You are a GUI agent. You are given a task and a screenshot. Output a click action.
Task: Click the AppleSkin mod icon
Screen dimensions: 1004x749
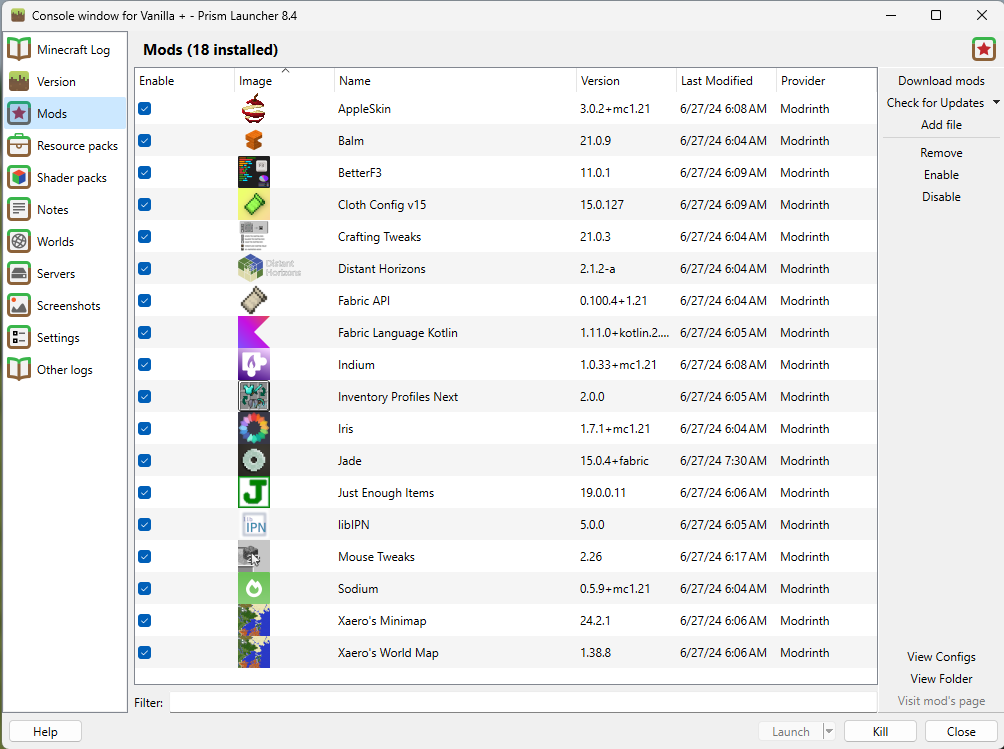(253, 108)
